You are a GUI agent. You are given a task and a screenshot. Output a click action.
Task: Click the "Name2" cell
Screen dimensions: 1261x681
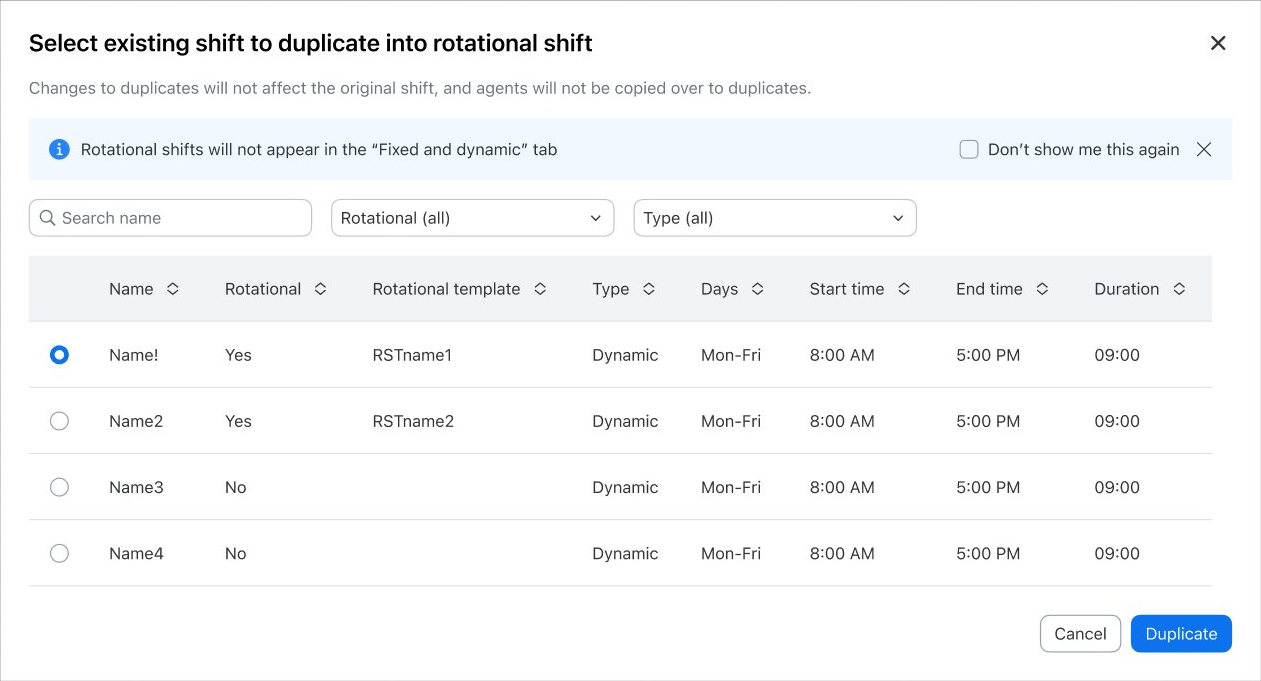pos(136,421)
